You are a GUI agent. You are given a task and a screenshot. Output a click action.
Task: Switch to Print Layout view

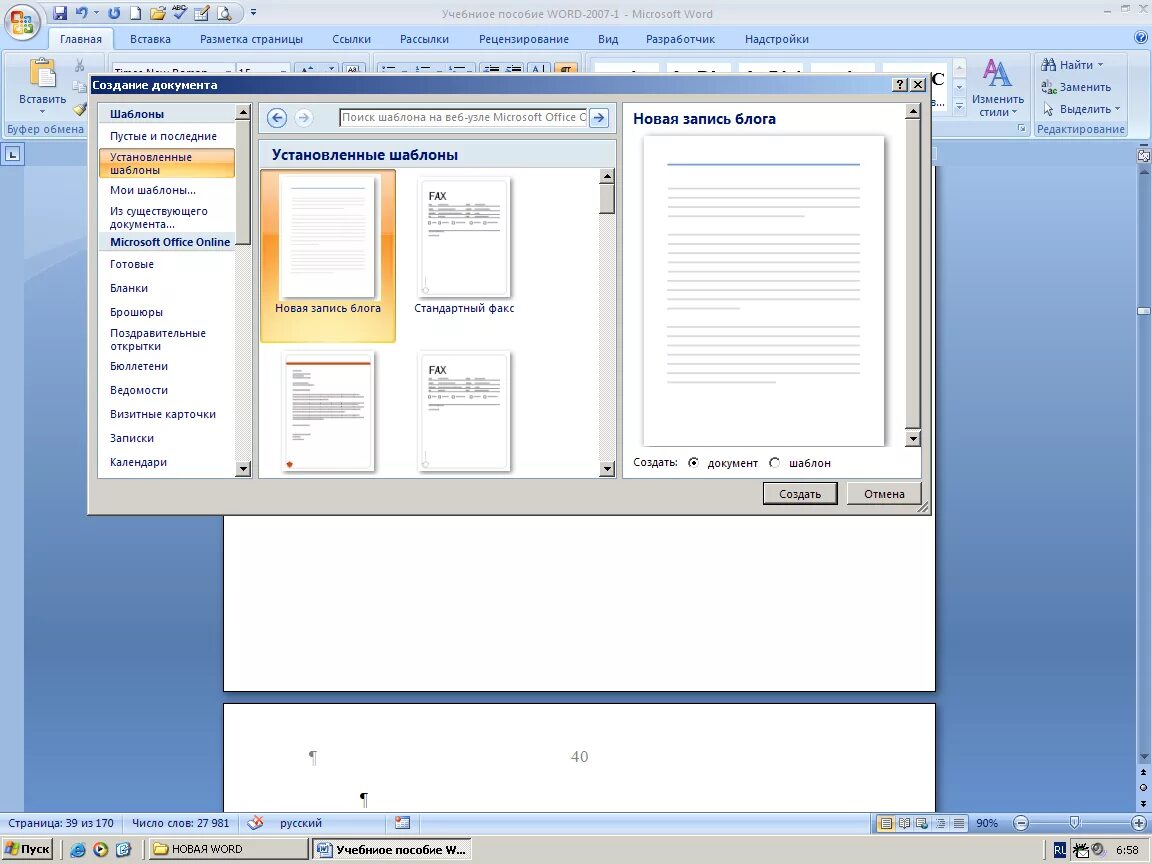(x=886, y=823)
